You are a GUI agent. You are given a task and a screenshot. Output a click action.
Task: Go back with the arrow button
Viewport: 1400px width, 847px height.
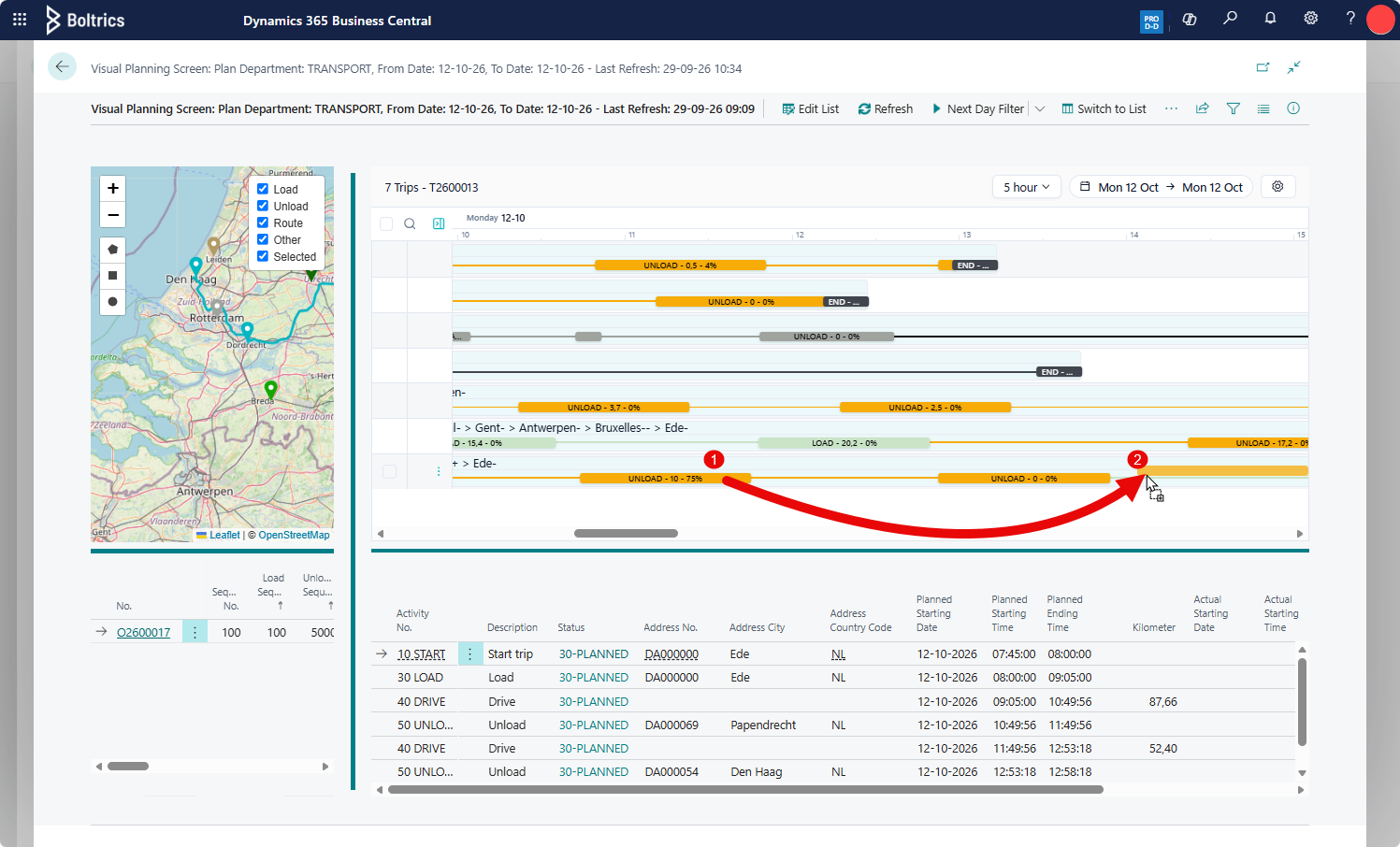pos(62,66)
